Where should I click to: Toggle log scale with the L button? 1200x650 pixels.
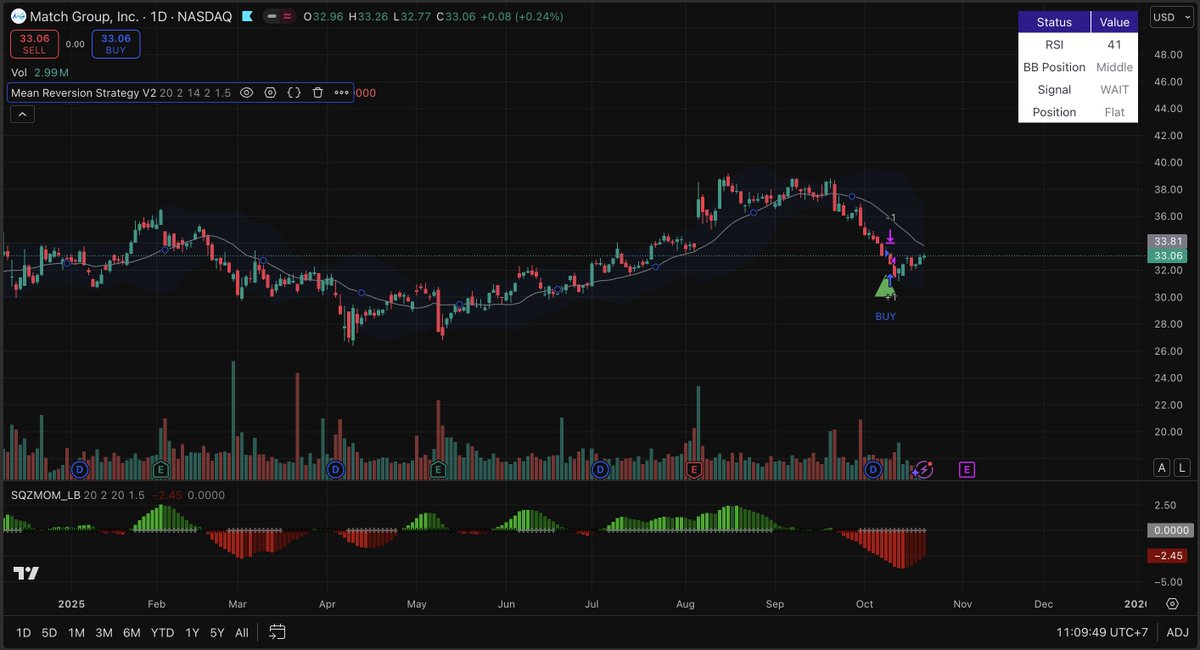pyautogui.click(x=1182, y=467)
